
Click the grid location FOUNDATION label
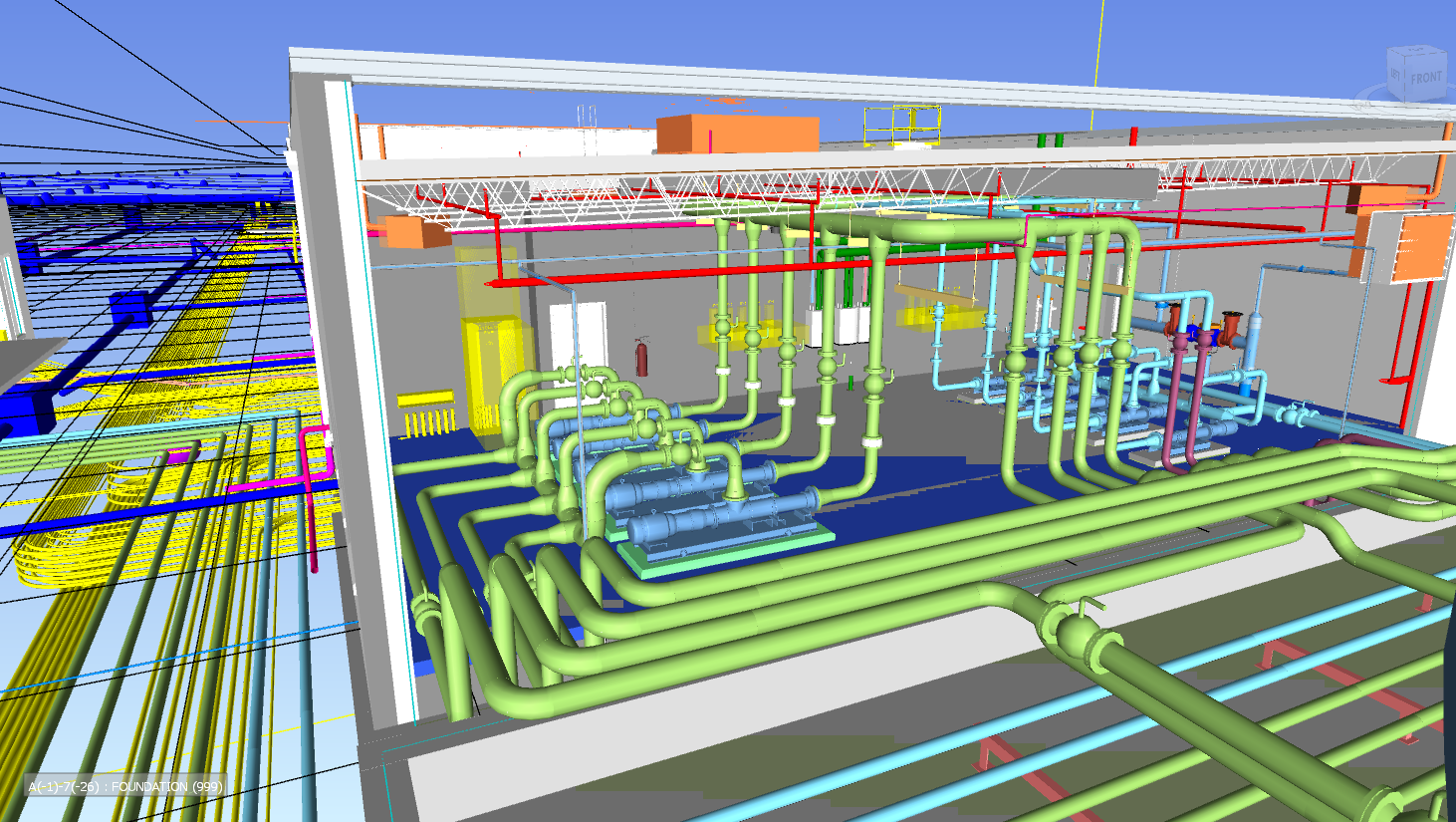click(124, 786)
